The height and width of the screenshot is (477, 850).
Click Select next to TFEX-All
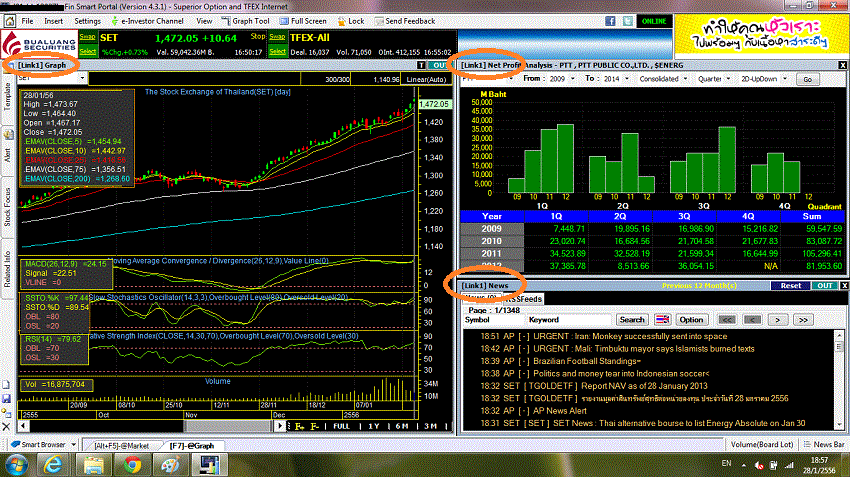[277, 51]
